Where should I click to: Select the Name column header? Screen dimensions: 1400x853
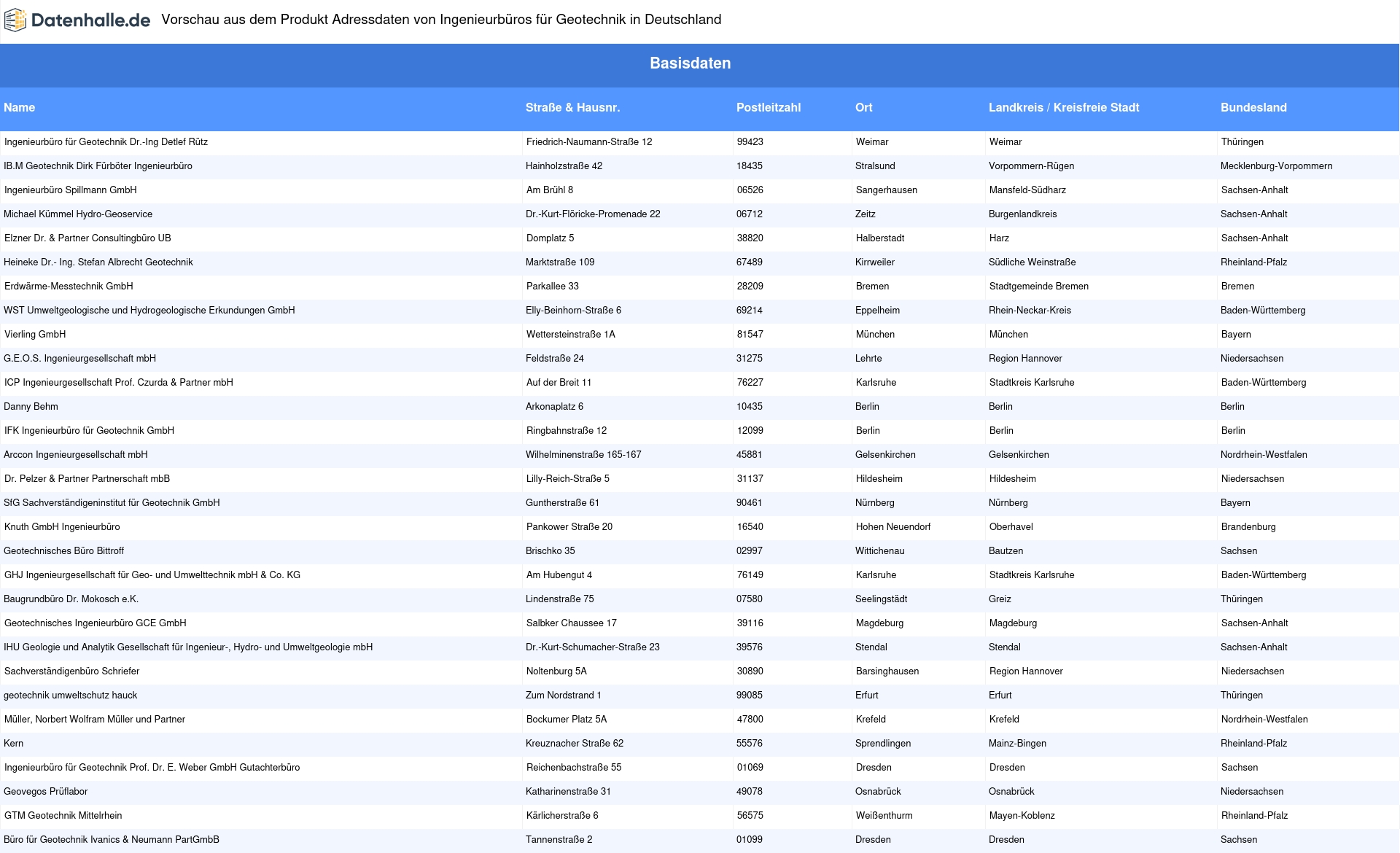coord(19,107)
